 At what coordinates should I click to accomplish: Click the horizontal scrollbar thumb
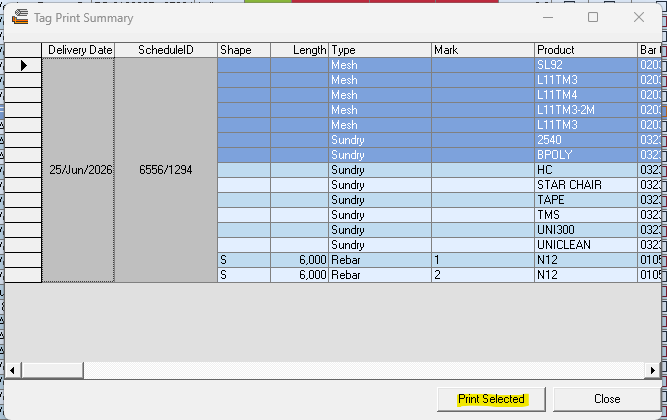pyautogui.click(x=52, y=370)
